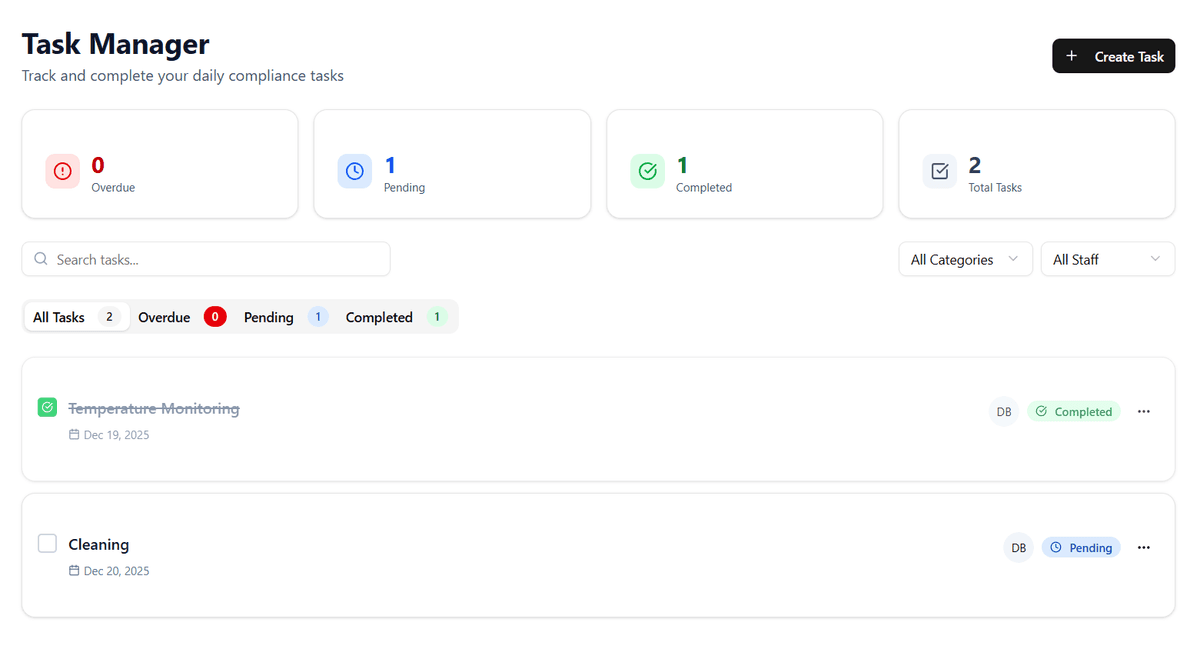Click the Overdue alert icon
The height and width of the screenshot is (646, 1200).
(x=62, y=171)
